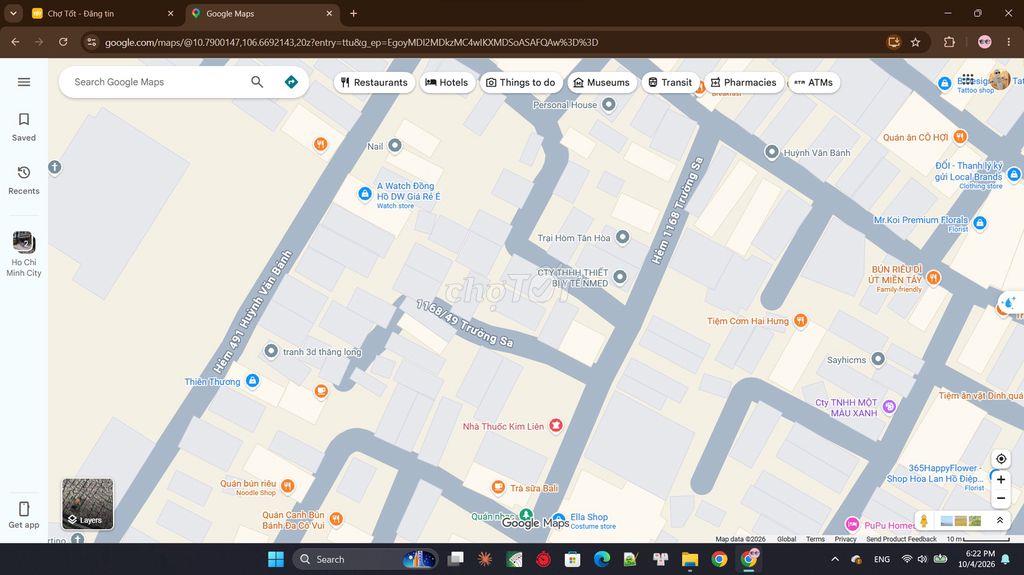The height and width of the screenshot is (575, 1024).
Task: Click Trại Hòm Tân Hòa marker
Action: [x=622, y=237]
